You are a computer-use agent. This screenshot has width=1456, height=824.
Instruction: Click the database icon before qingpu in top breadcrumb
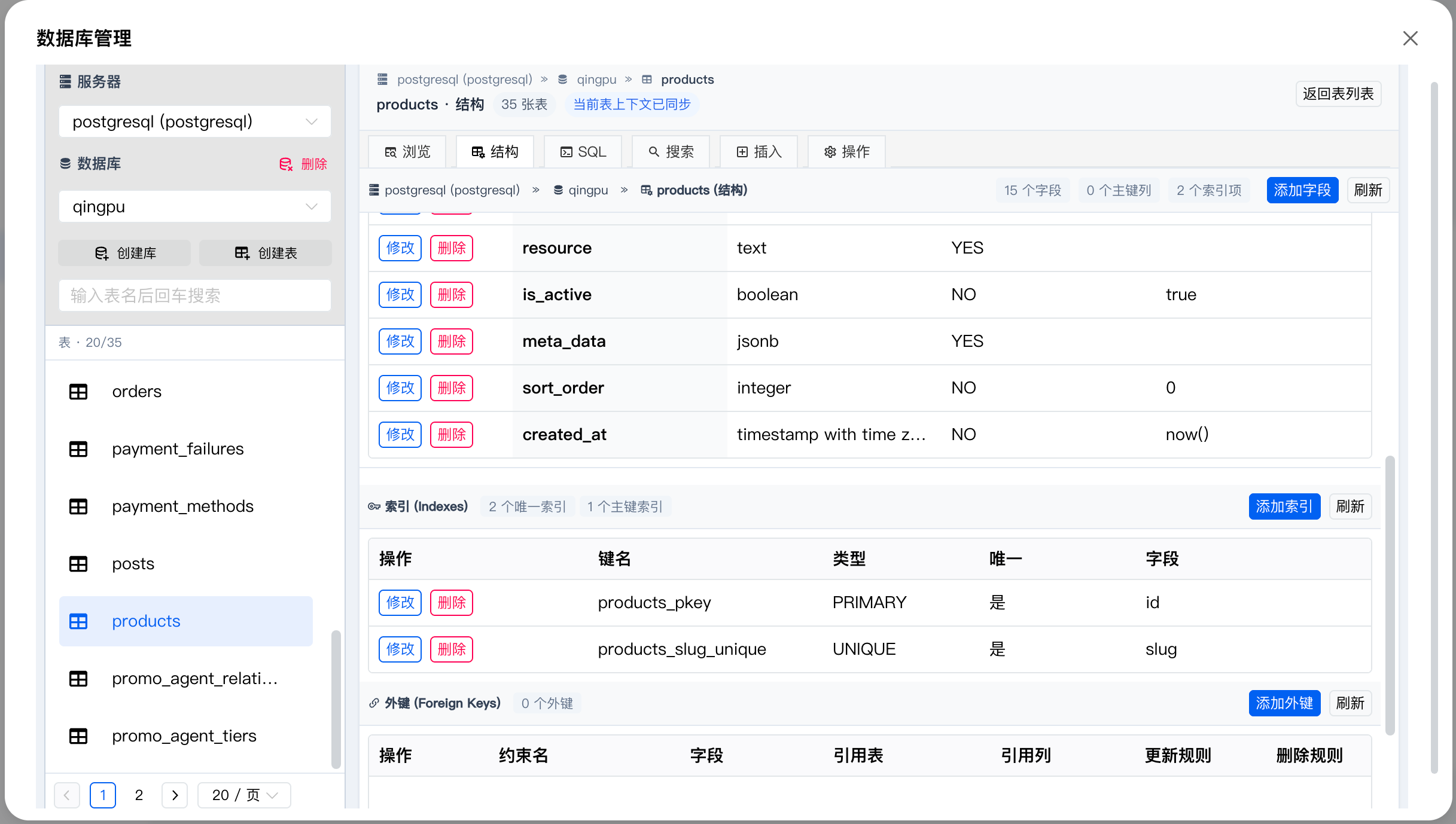coord(562,80)
